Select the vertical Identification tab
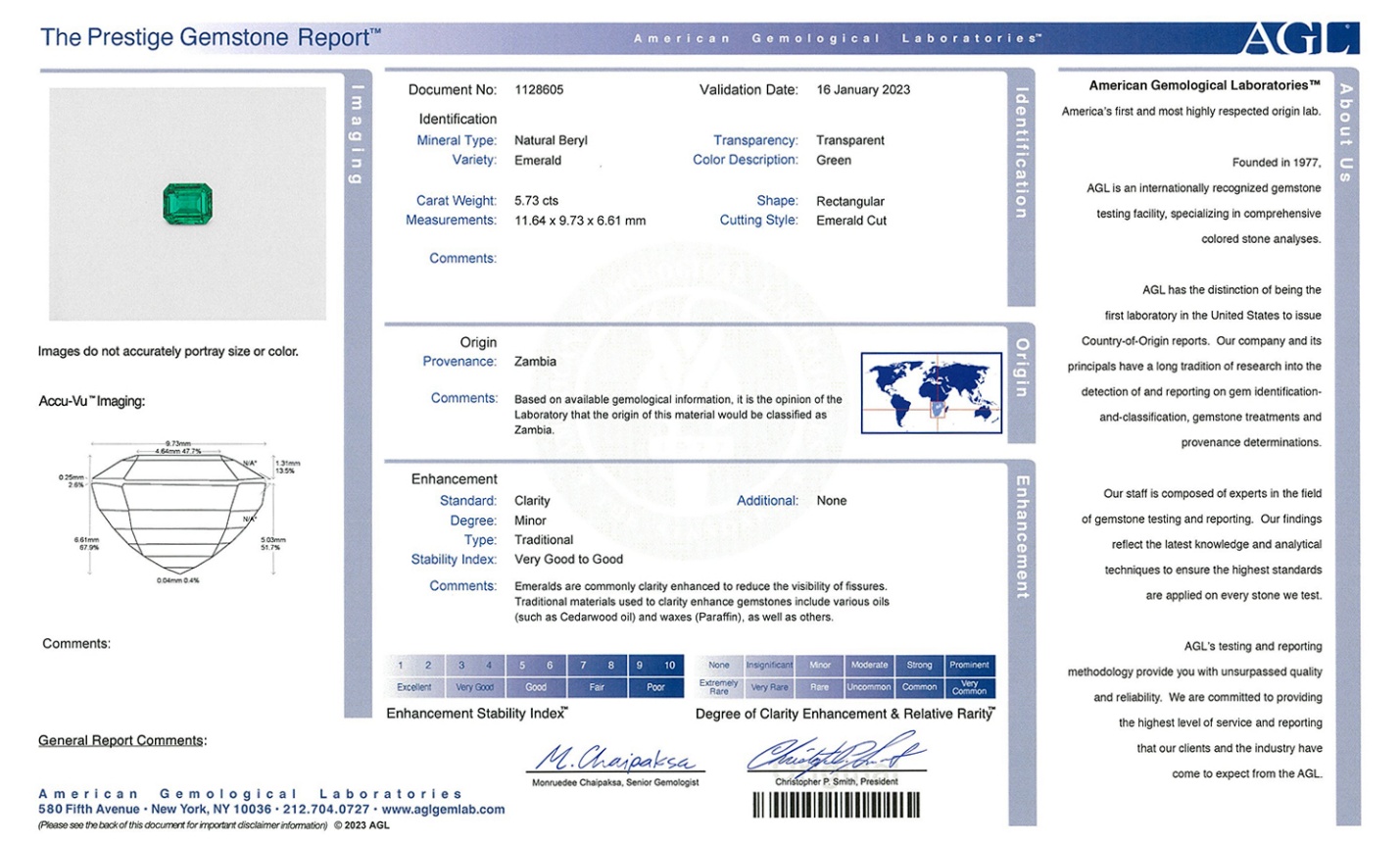 1021,153
